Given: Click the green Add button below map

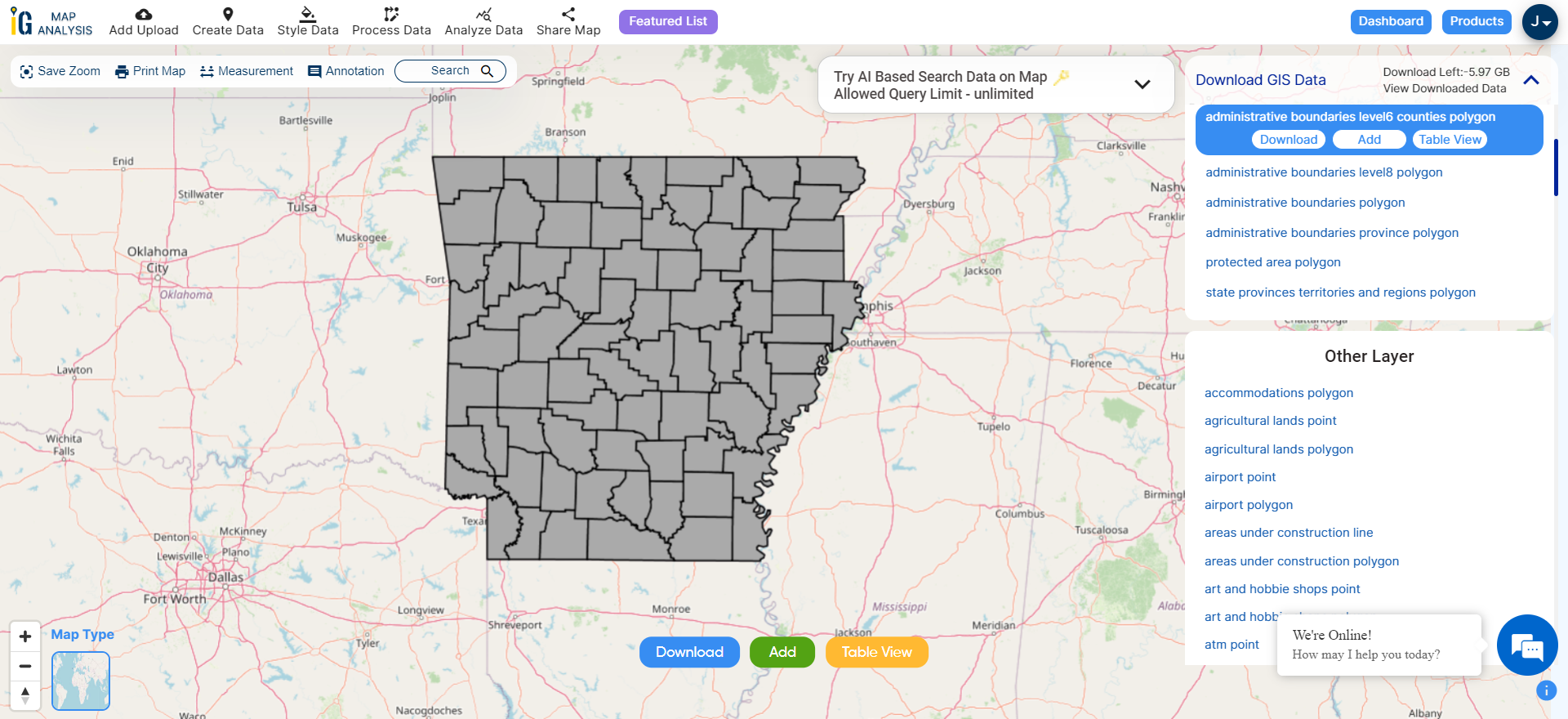Looking at the screenshot, I should tap(782, 652).
